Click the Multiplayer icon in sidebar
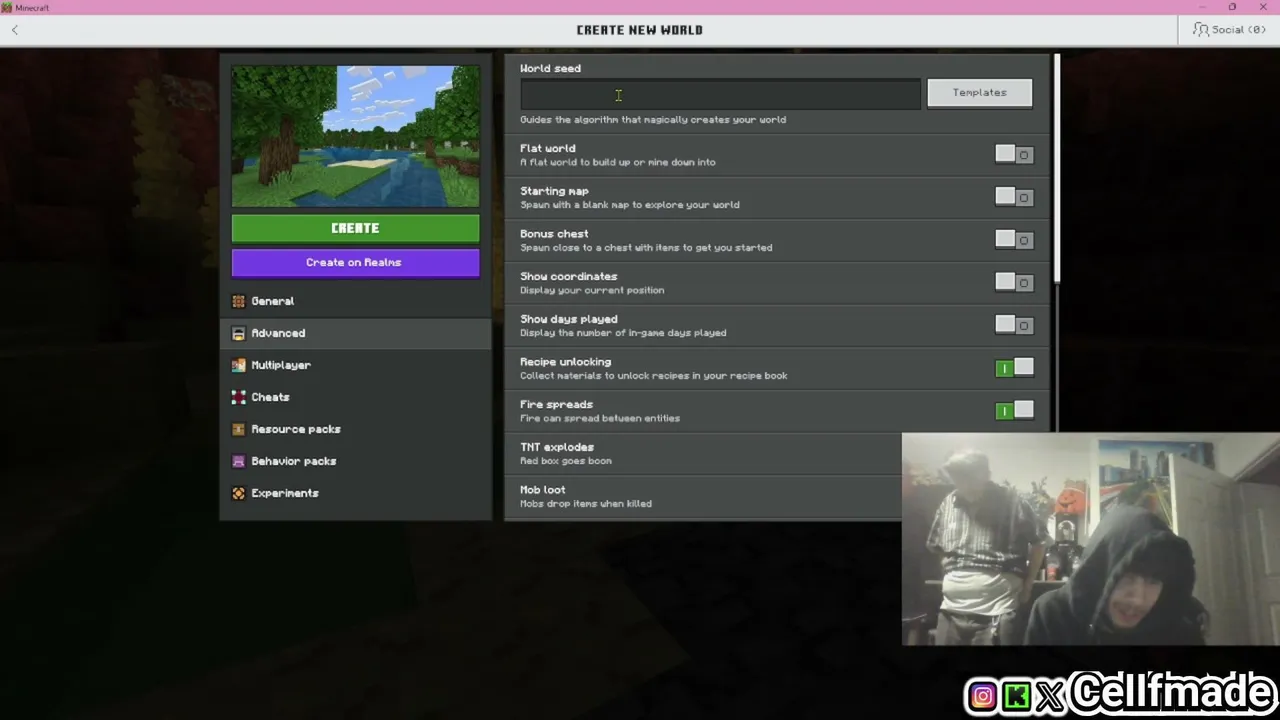The image size is (1280, 720). point(238,365)
